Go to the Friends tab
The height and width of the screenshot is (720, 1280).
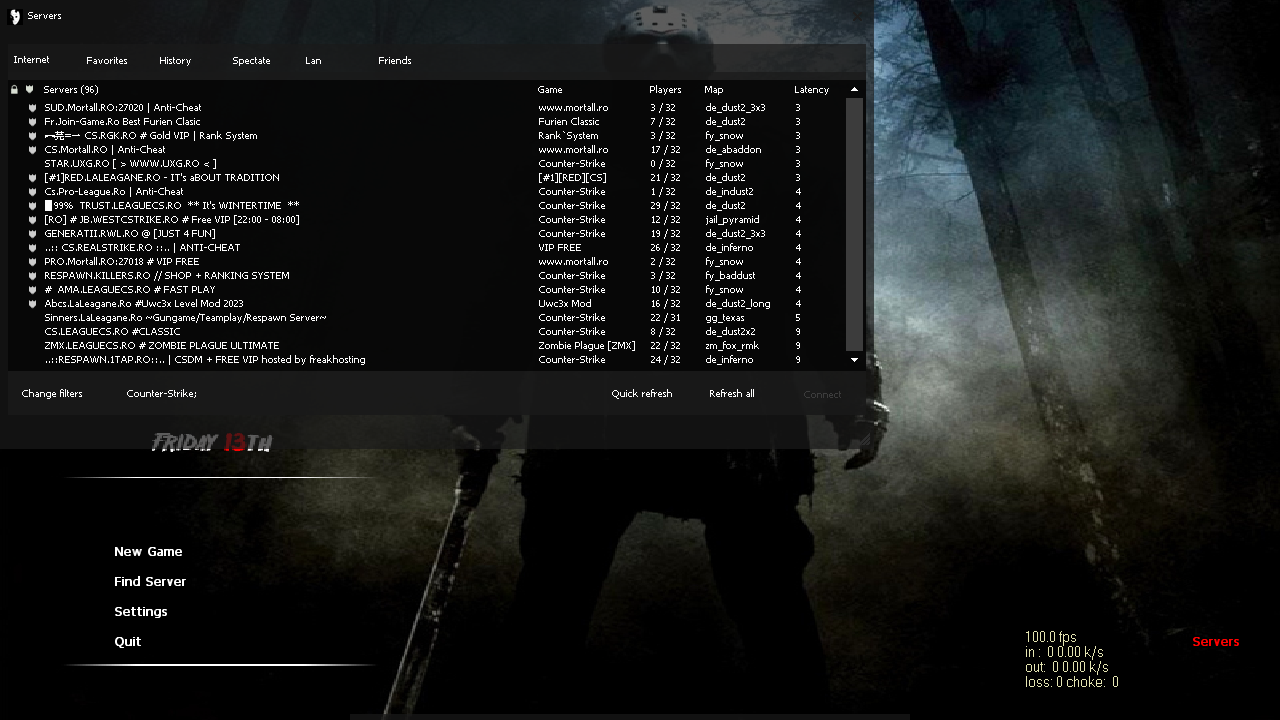(394, 61)
